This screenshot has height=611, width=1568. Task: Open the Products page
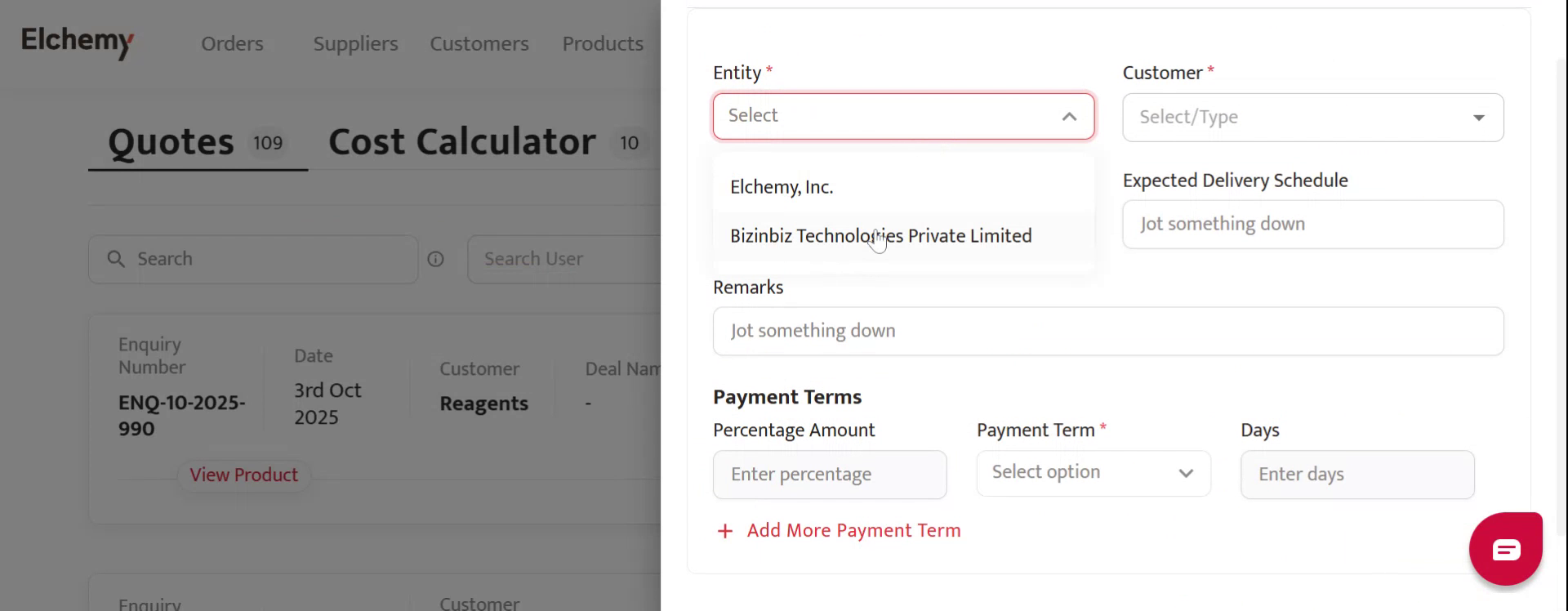coord(603,43)
